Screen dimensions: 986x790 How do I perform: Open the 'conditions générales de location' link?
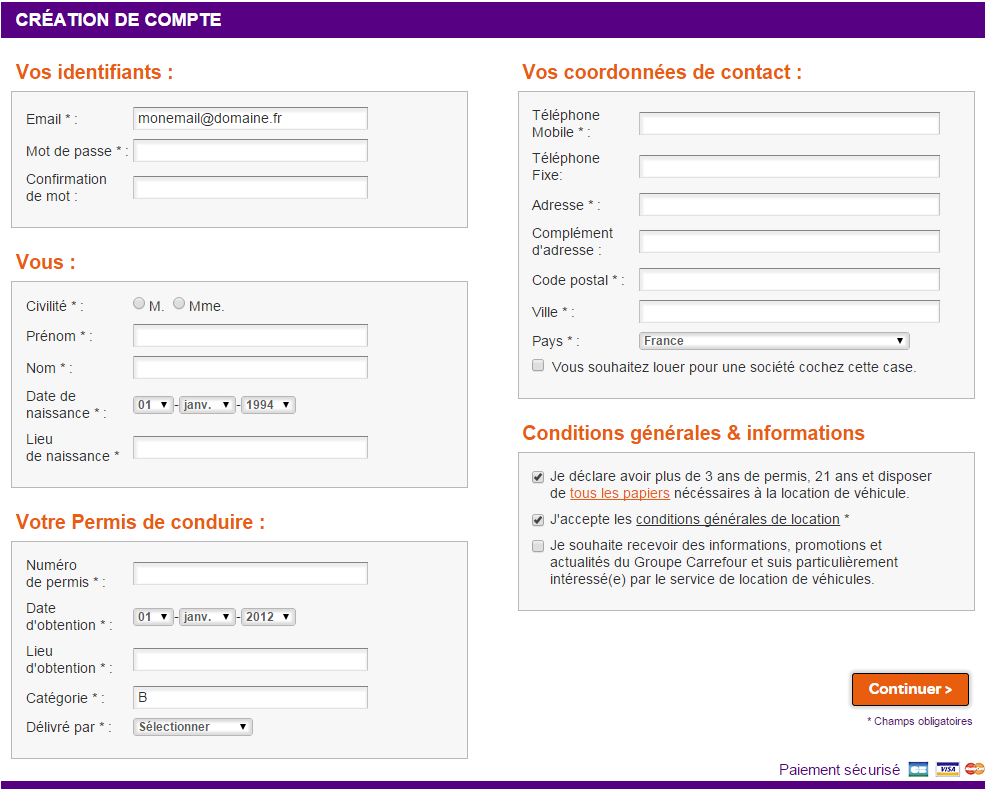click(x=737, y=519)
